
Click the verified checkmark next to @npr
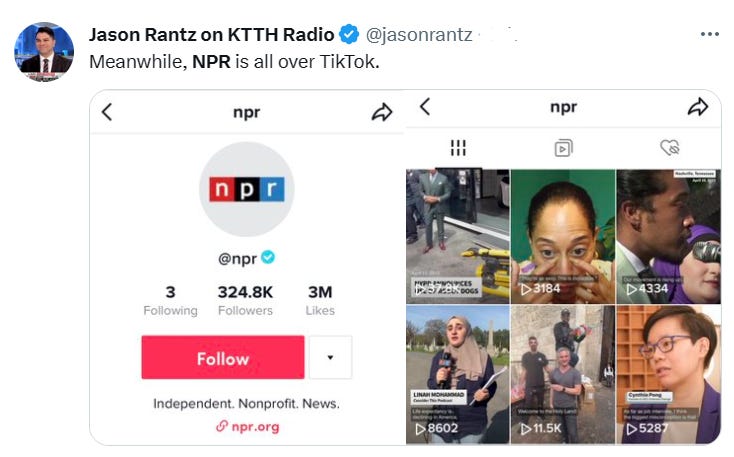[268, 257]
